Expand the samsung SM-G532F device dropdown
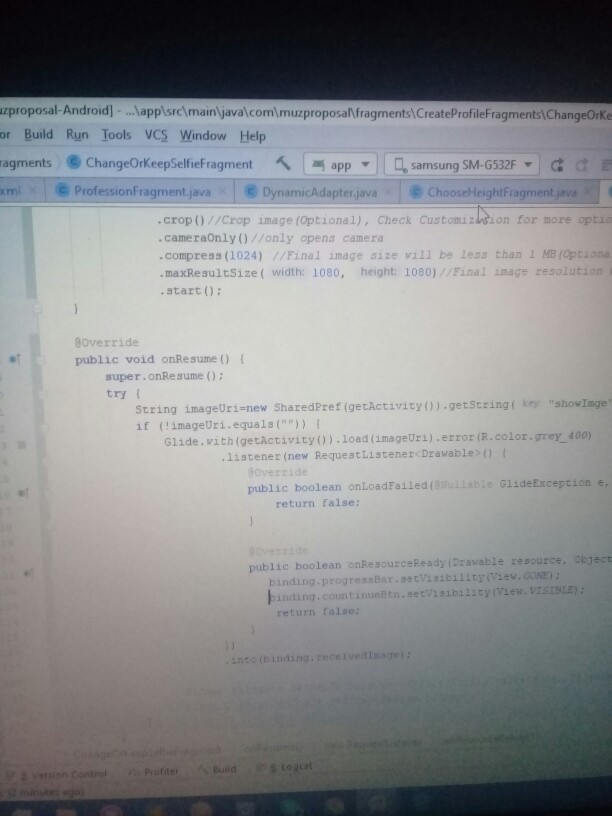This screenshot has height=816, width=612. 465,165
